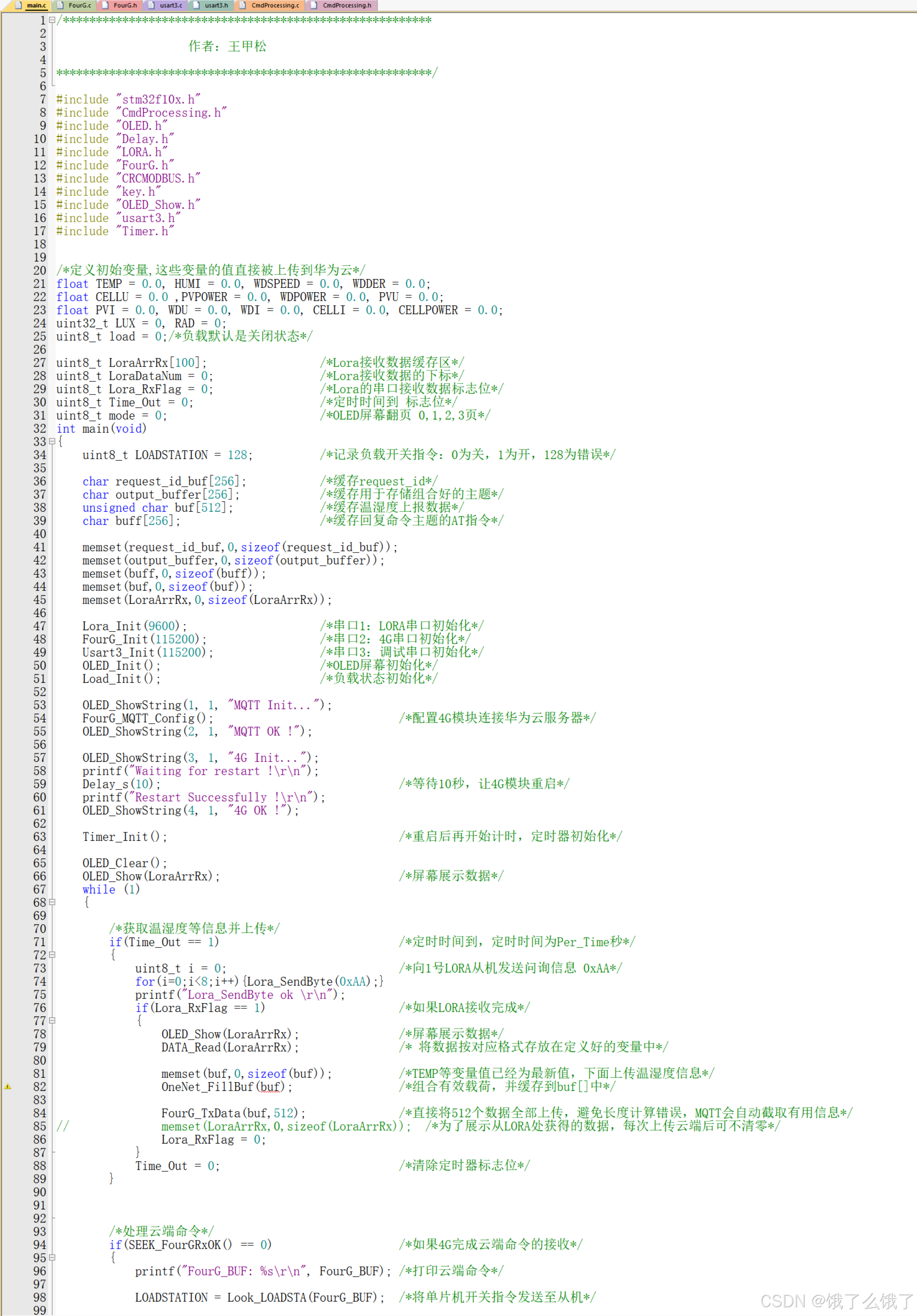Open the usart3.h tab
Screen dimensions: 917x1316
216,5
